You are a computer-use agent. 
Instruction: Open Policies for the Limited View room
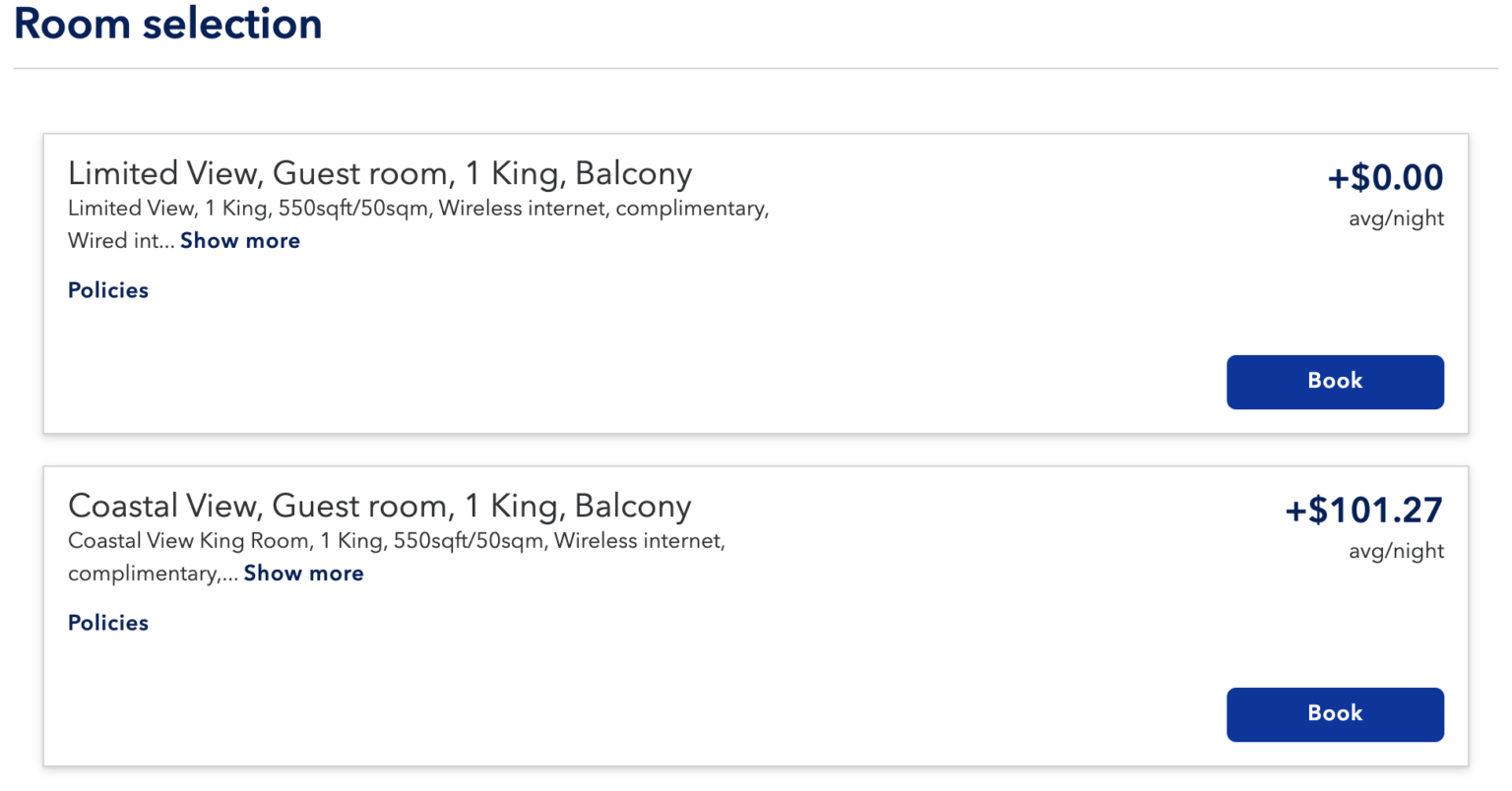click(108, 290)
